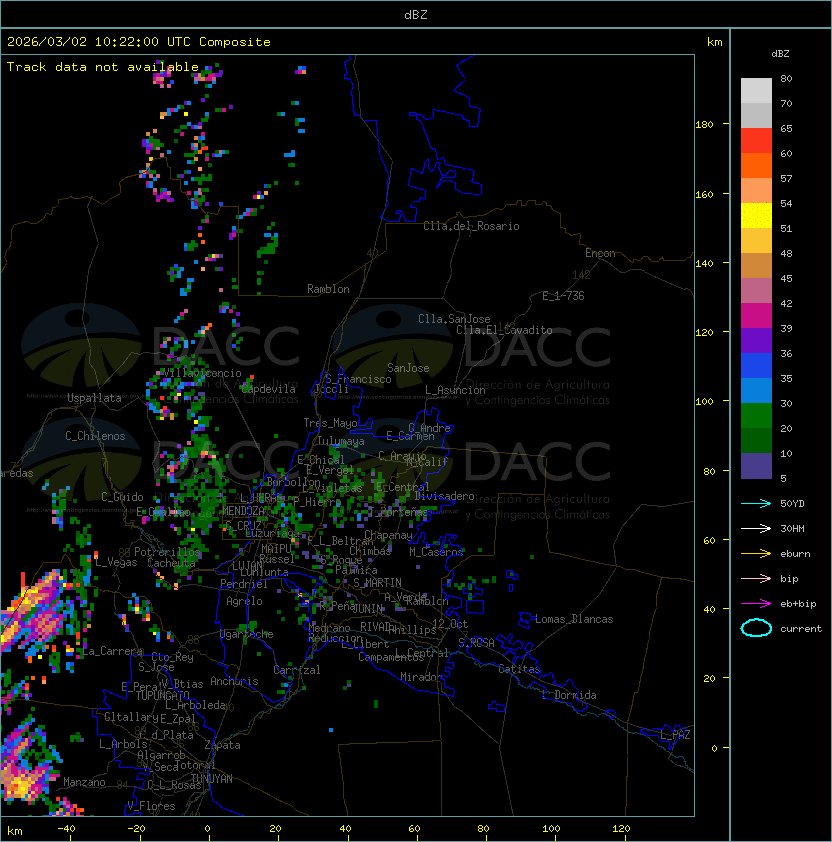Click the white 30HM arrow legend icon
This screenshot has width=832, height=842.
click(756, 528)
